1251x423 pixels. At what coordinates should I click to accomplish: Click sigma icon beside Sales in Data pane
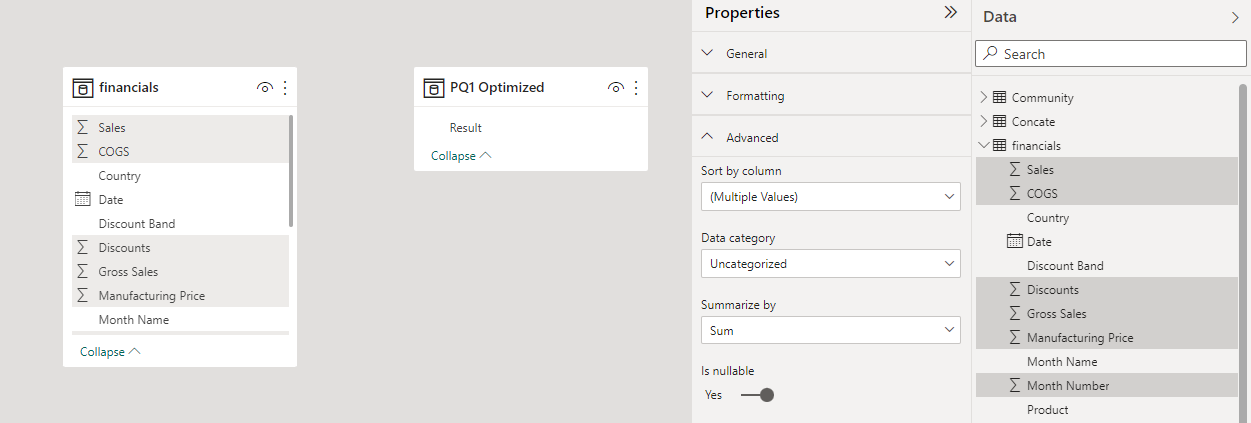point(1015,170)
